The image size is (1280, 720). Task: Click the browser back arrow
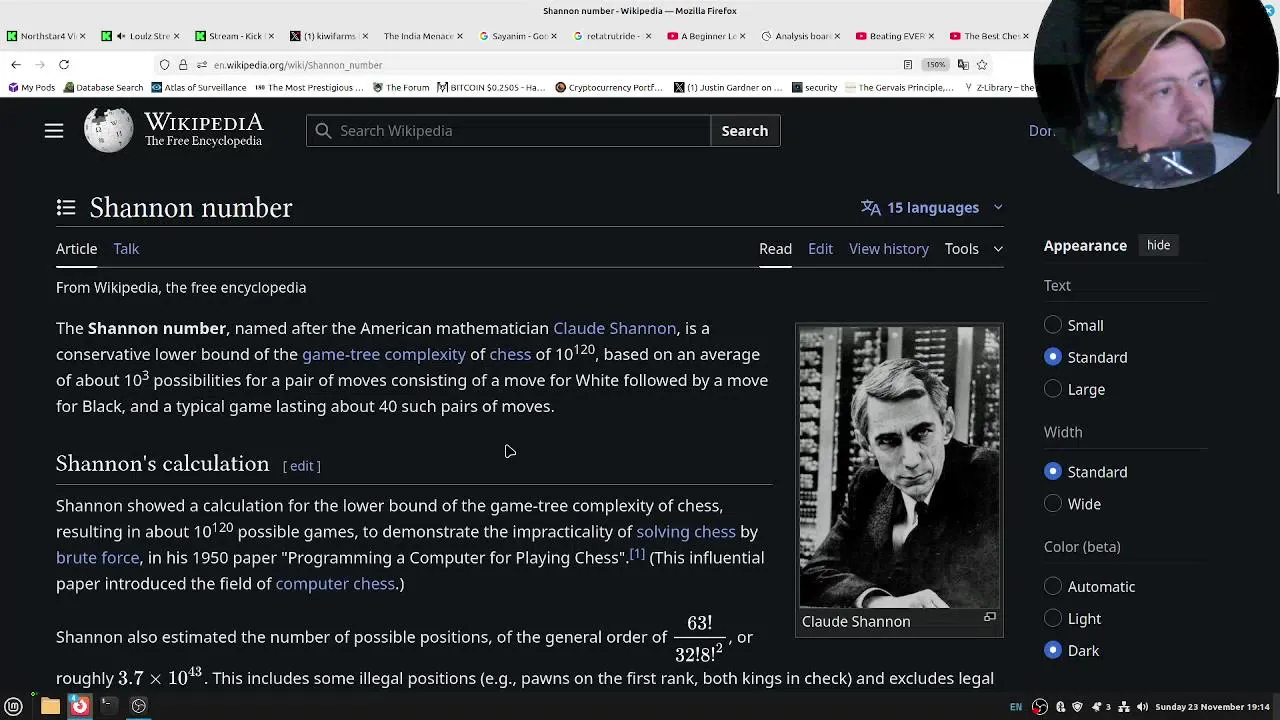click(16, 65)
